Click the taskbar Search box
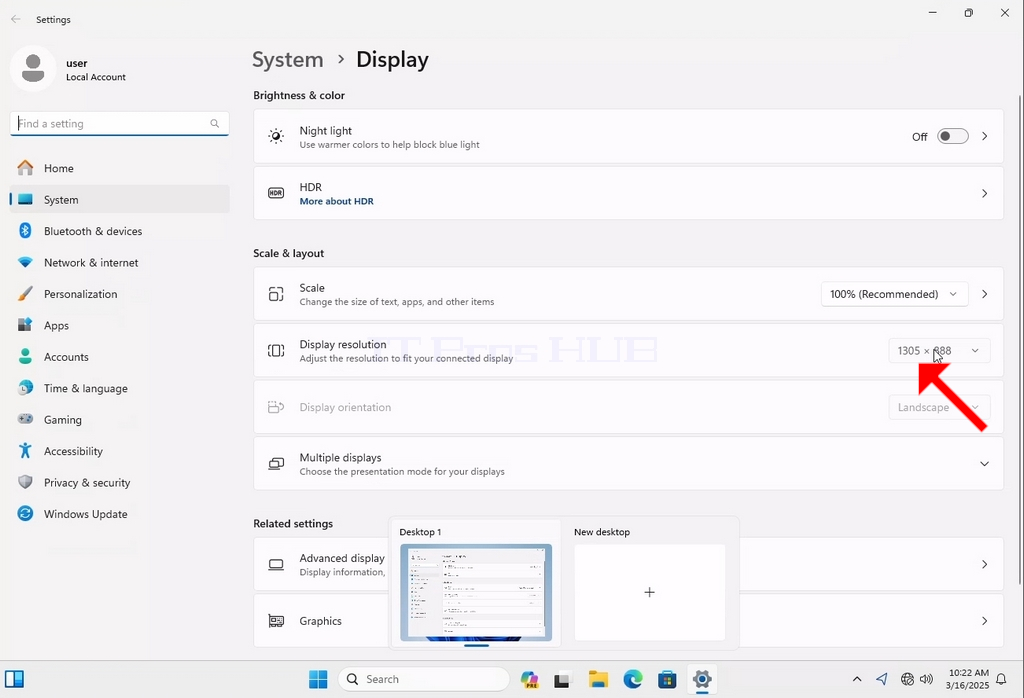Viewport: 1024px width, 698px height. point(424,679)
